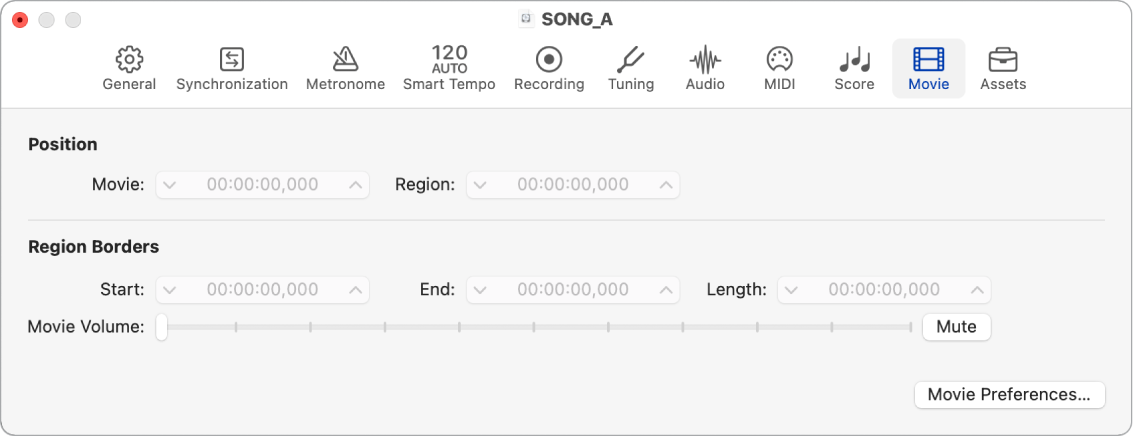Click the Movie Preferences… button
This screenshot has width=1134, height=436.
(1009, 395)
